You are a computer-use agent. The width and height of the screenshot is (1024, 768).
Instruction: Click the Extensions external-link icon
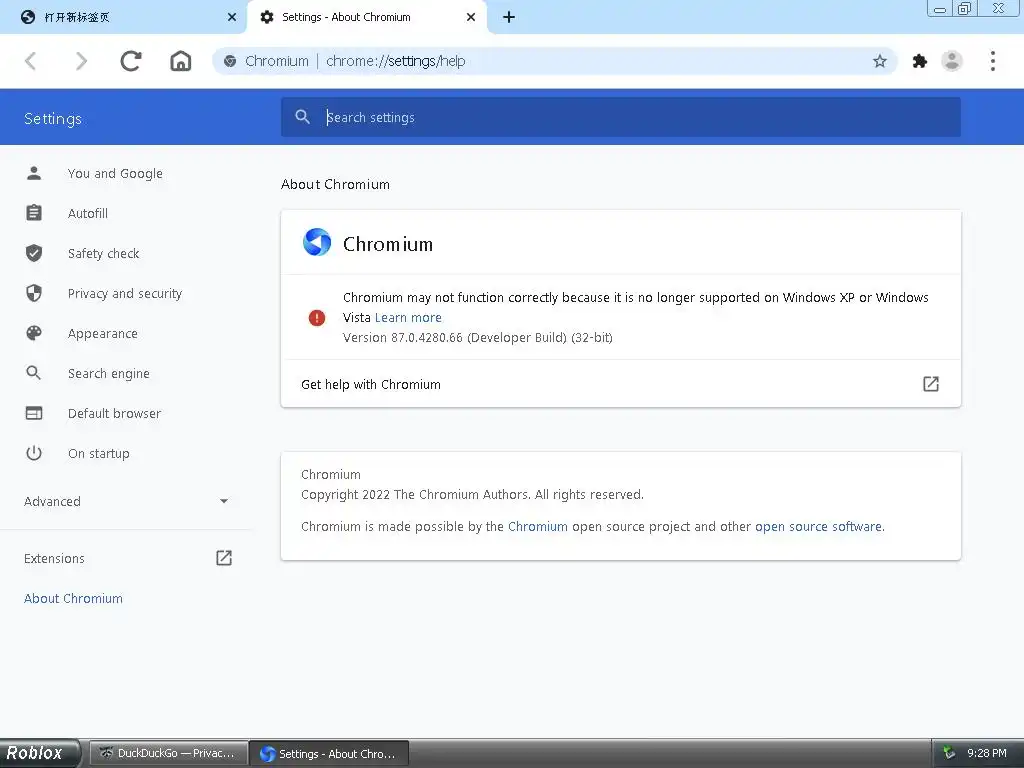click(x=224, y=558)
